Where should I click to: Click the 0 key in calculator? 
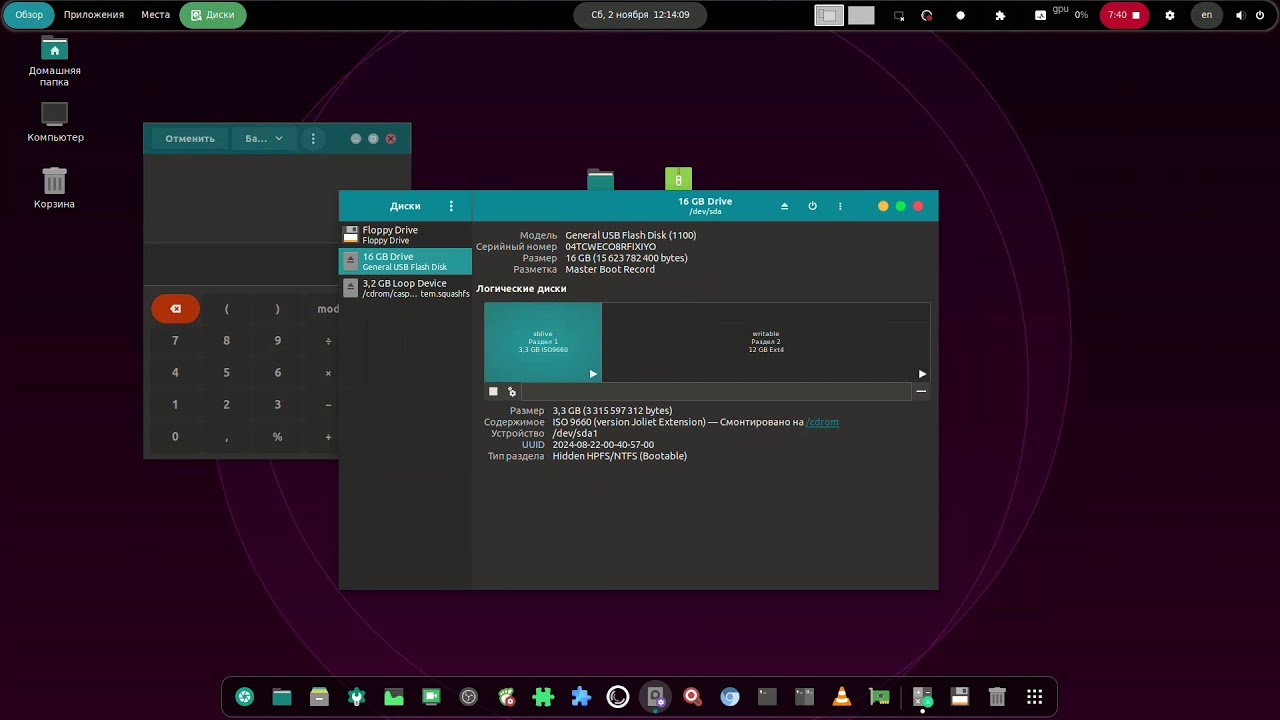(x=175, y=437)
